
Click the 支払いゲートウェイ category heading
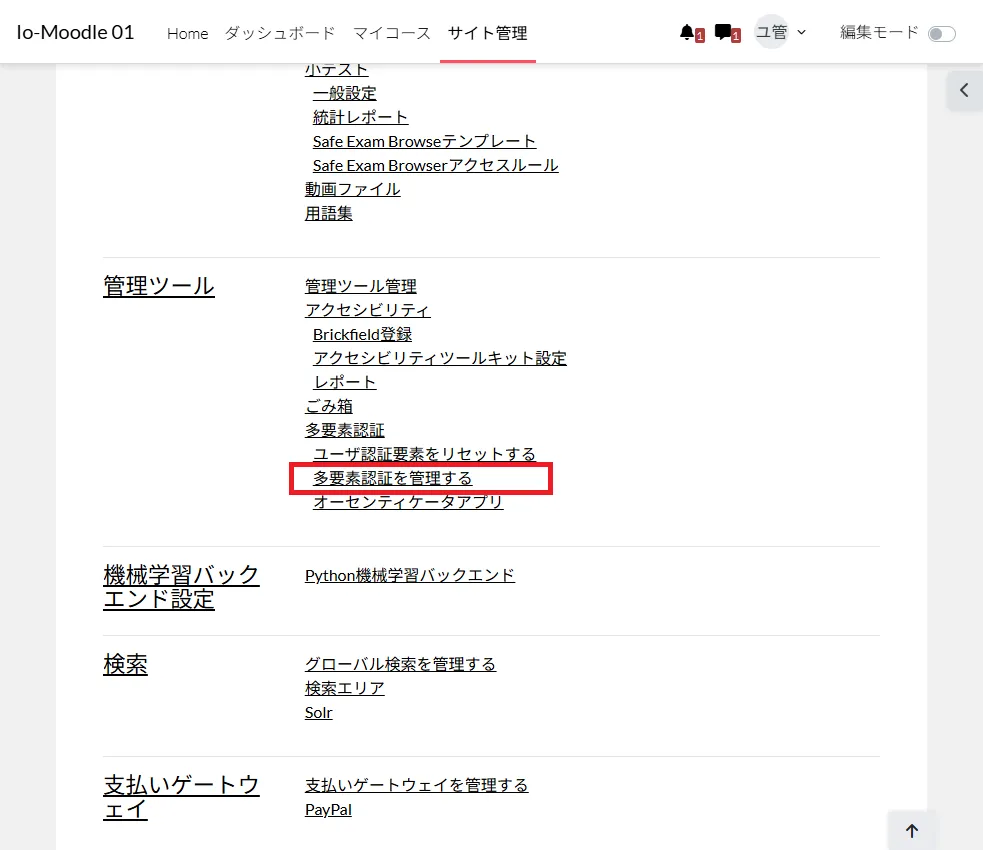coord(181,797)
